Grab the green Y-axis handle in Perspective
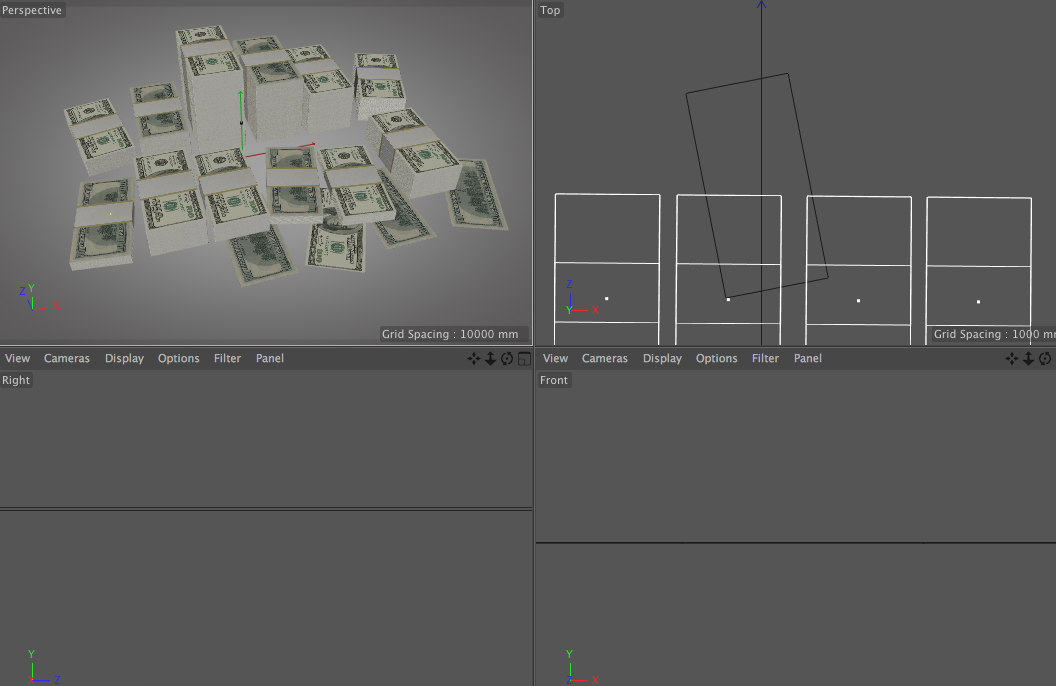This screenshot has width=1056, height=686. 240,96
